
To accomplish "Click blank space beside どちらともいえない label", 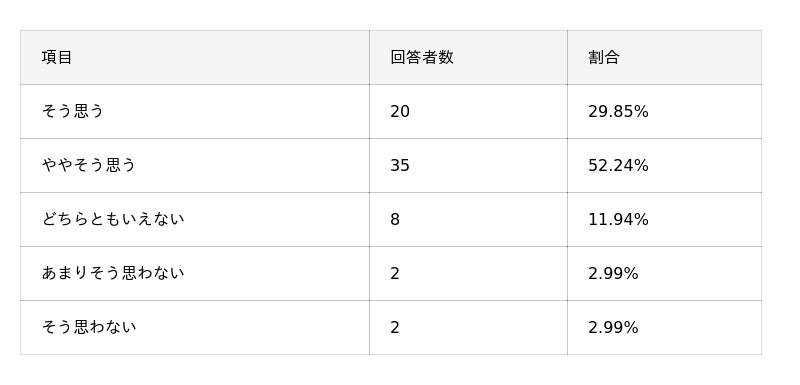I will pyautogui.click(x=276, y=219).
